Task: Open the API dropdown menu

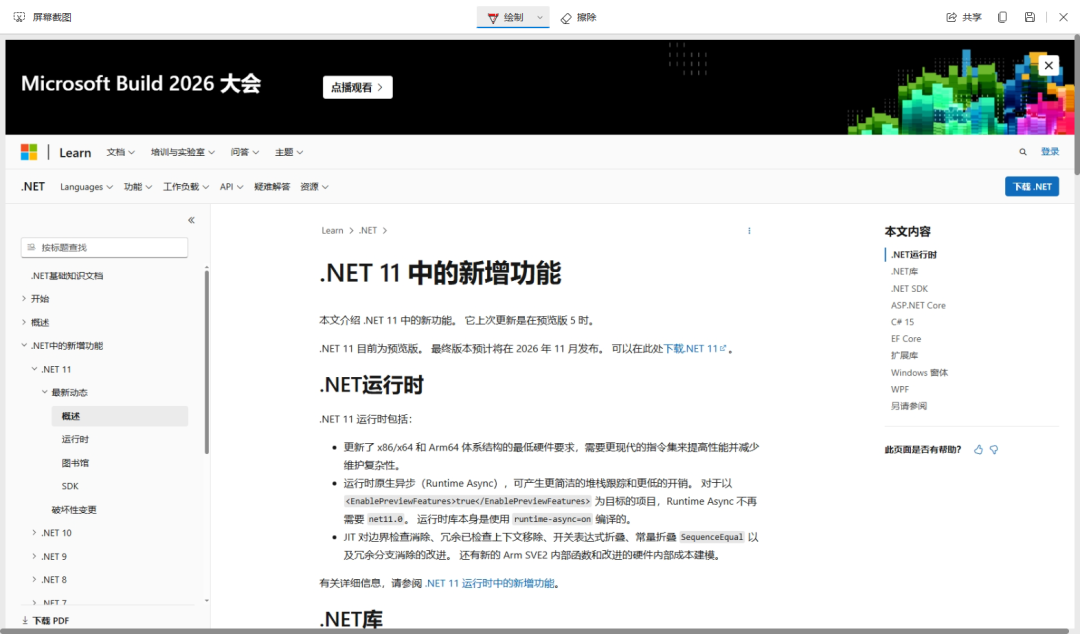Action: coord(231,187)
